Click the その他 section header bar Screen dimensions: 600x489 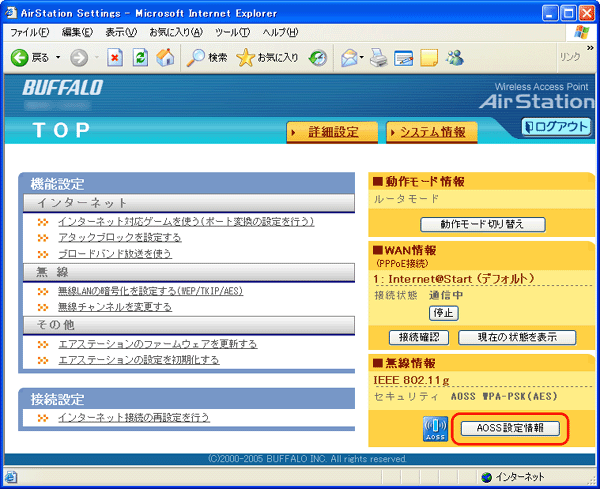pyautogui.click(x=189, y=325)
